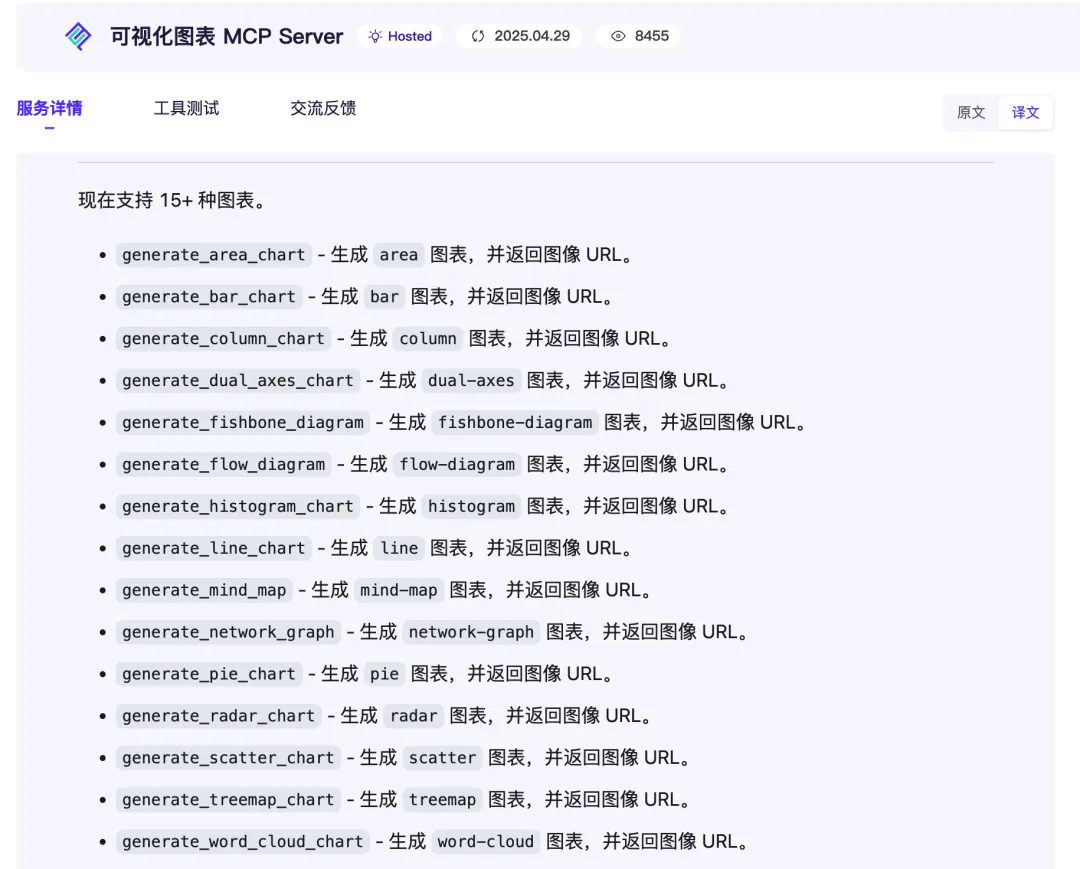Click the dual-axes inline code tag
This screenshot has height=869, width=1080.
click(x=471, y=381)
